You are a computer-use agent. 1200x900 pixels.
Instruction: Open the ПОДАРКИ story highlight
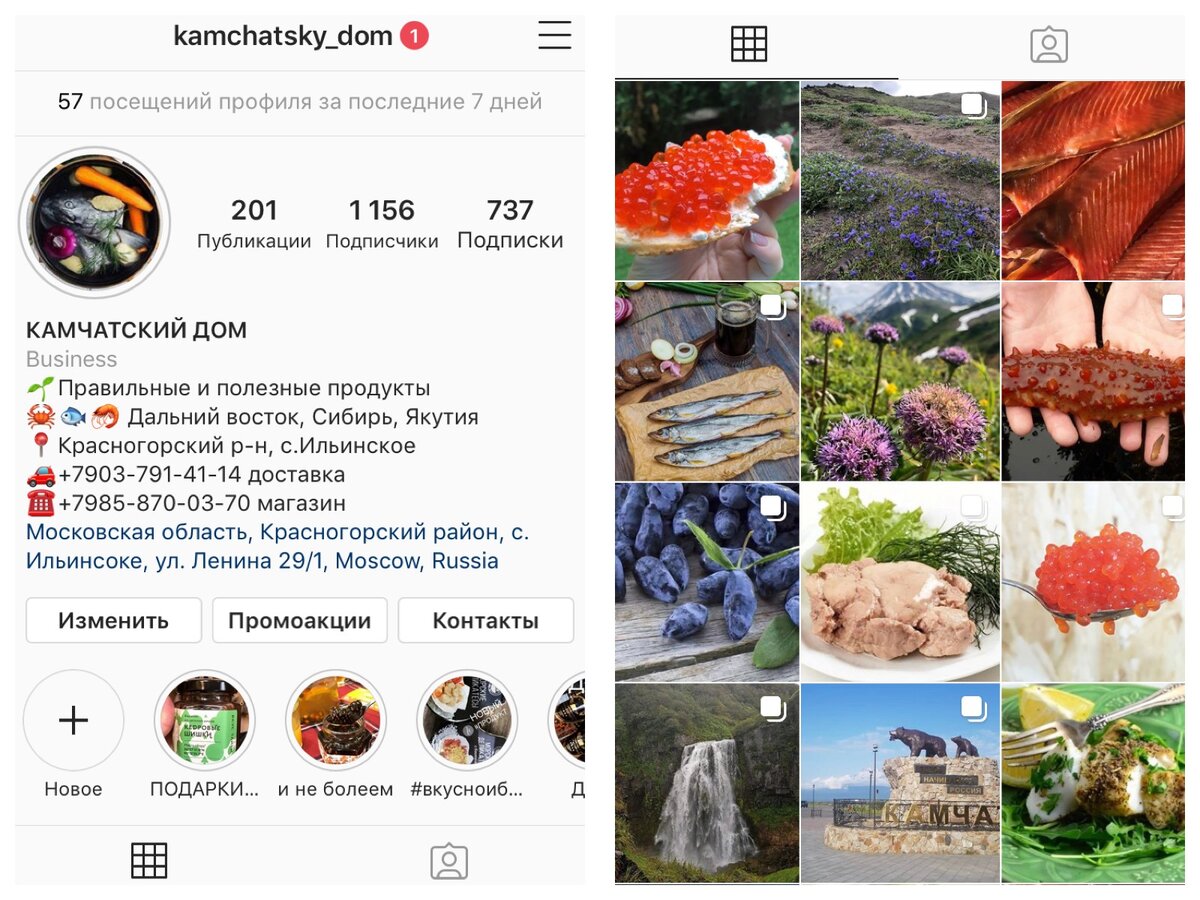205,720
